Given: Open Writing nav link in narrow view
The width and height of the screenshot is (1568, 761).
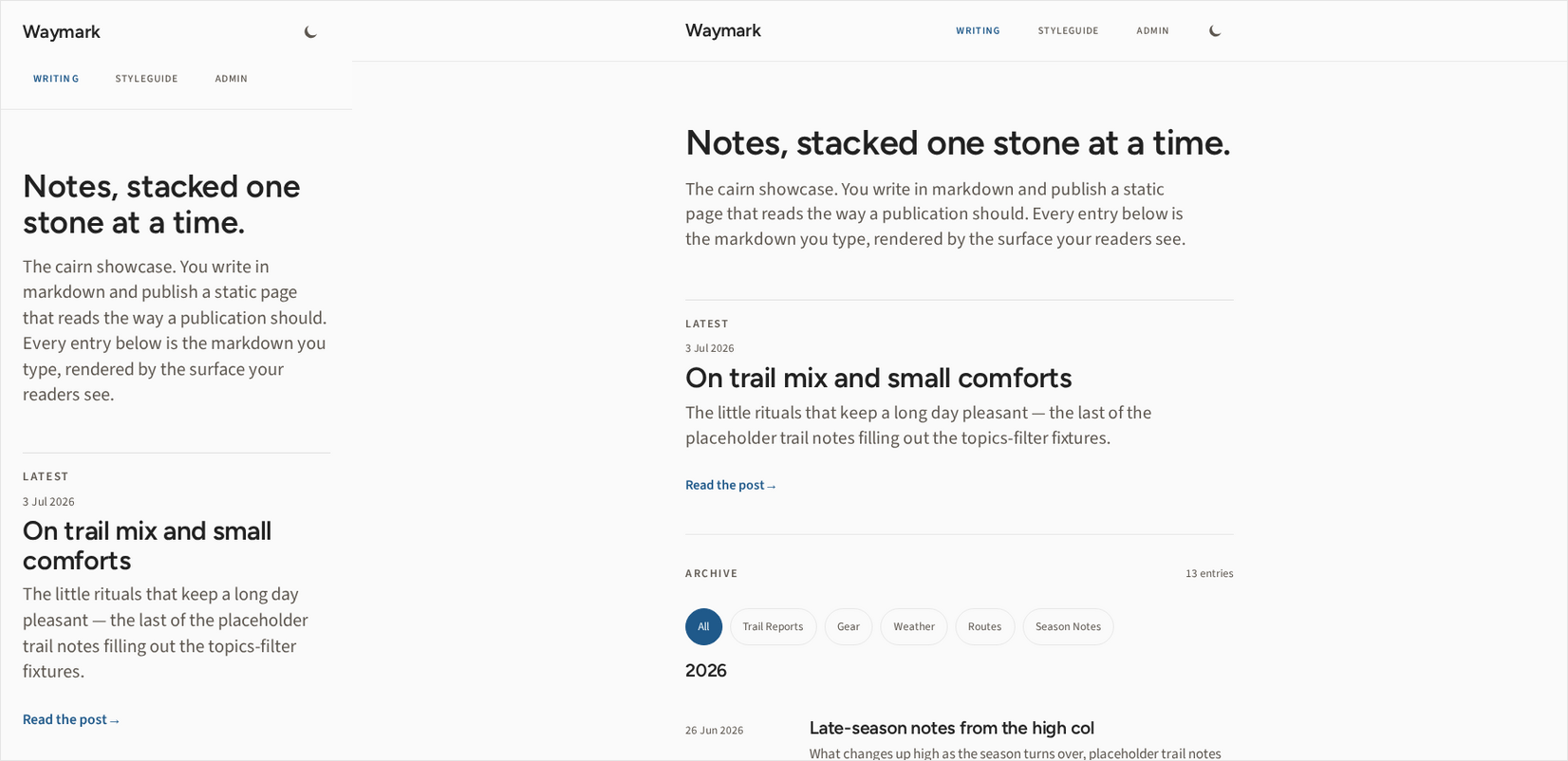Looking at the screenshot, I should (x=56, y=79).
